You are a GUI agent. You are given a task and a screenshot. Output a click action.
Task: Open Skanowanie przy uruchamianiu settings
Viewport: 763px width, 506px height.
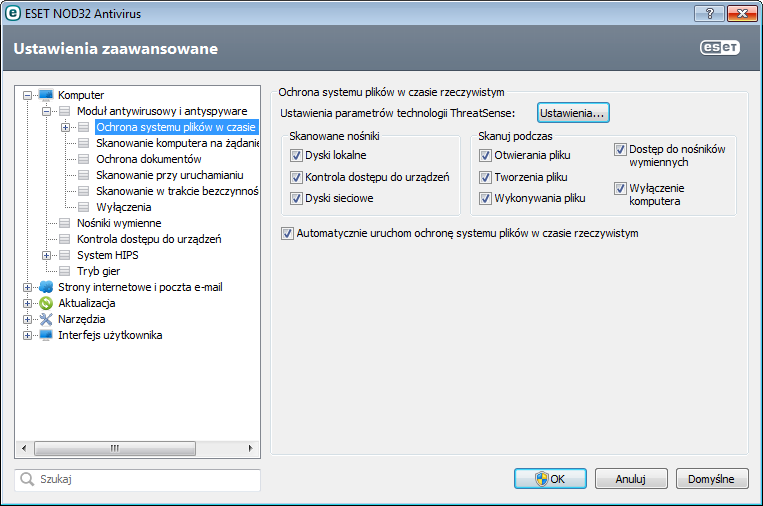point(169,175)
